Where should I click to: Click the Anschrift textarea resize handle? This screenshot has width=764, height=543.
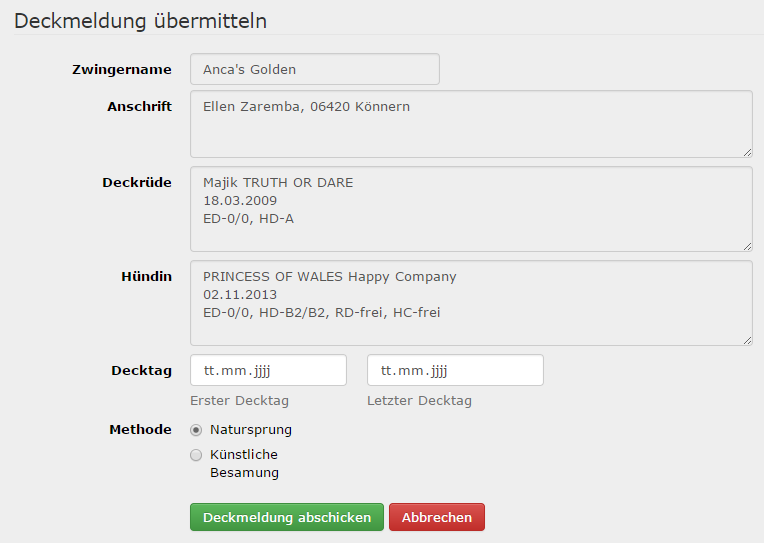(x=747, y=151)
